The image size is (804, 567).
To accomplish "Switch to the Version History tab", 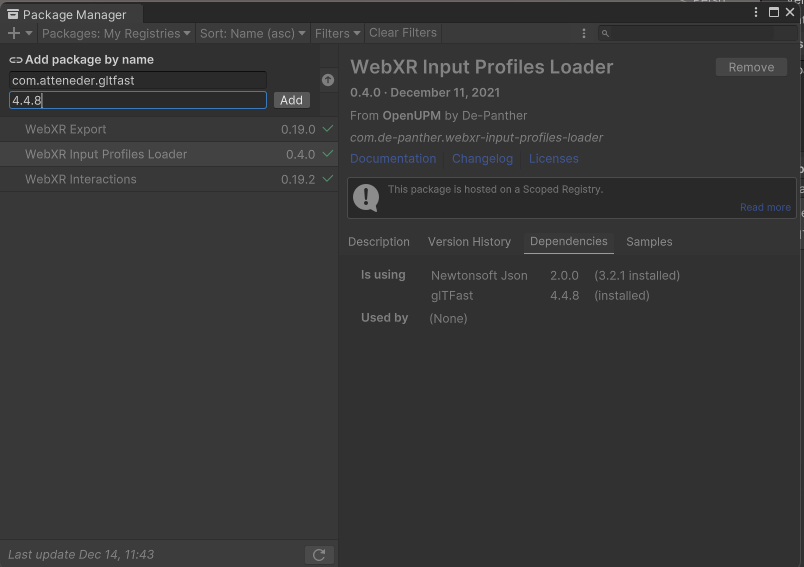I will click(x=469, y=241).
